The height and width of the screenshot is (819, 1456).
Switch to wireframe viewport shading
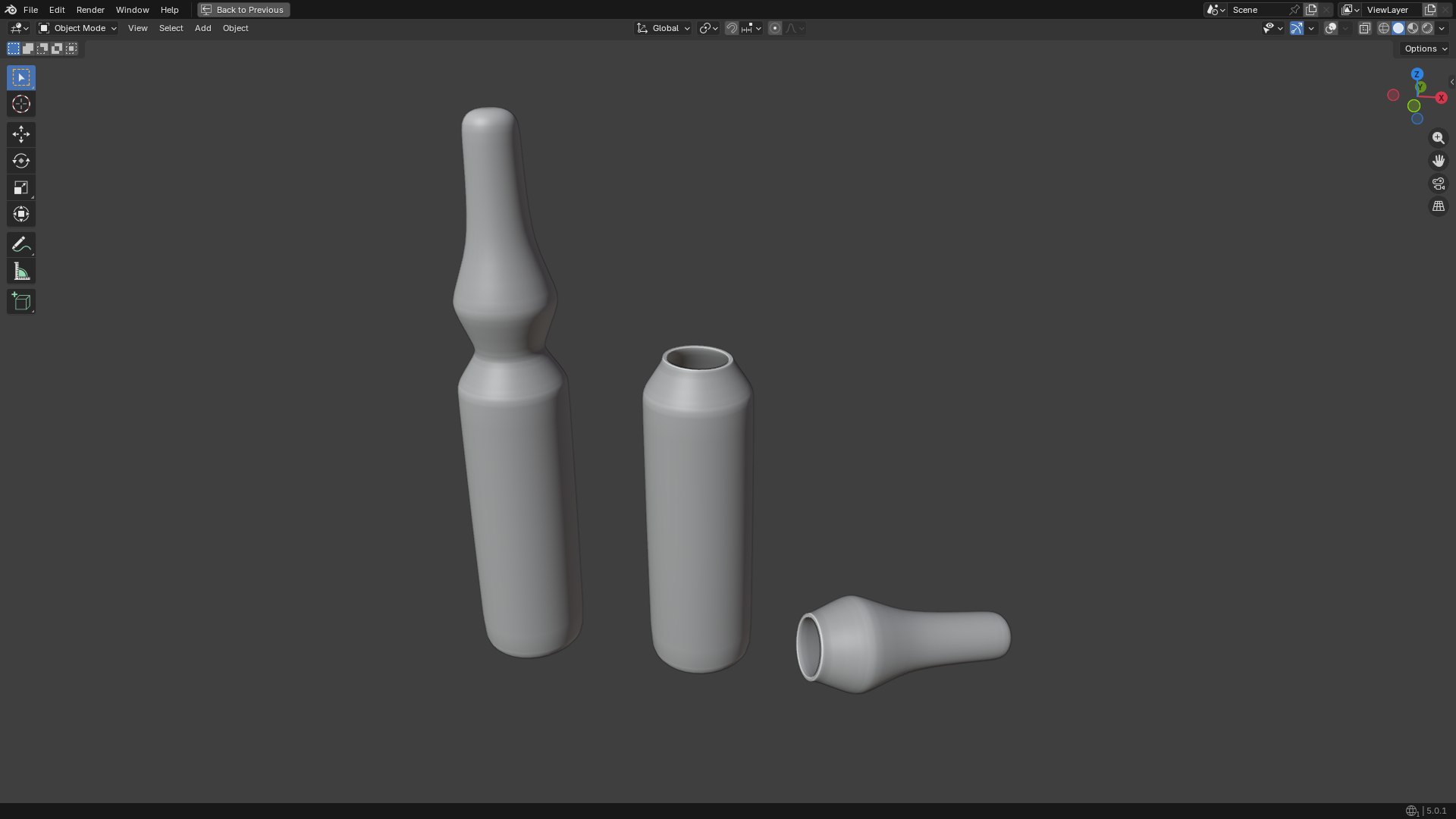pyautogui.click(x=1384, y=28)
